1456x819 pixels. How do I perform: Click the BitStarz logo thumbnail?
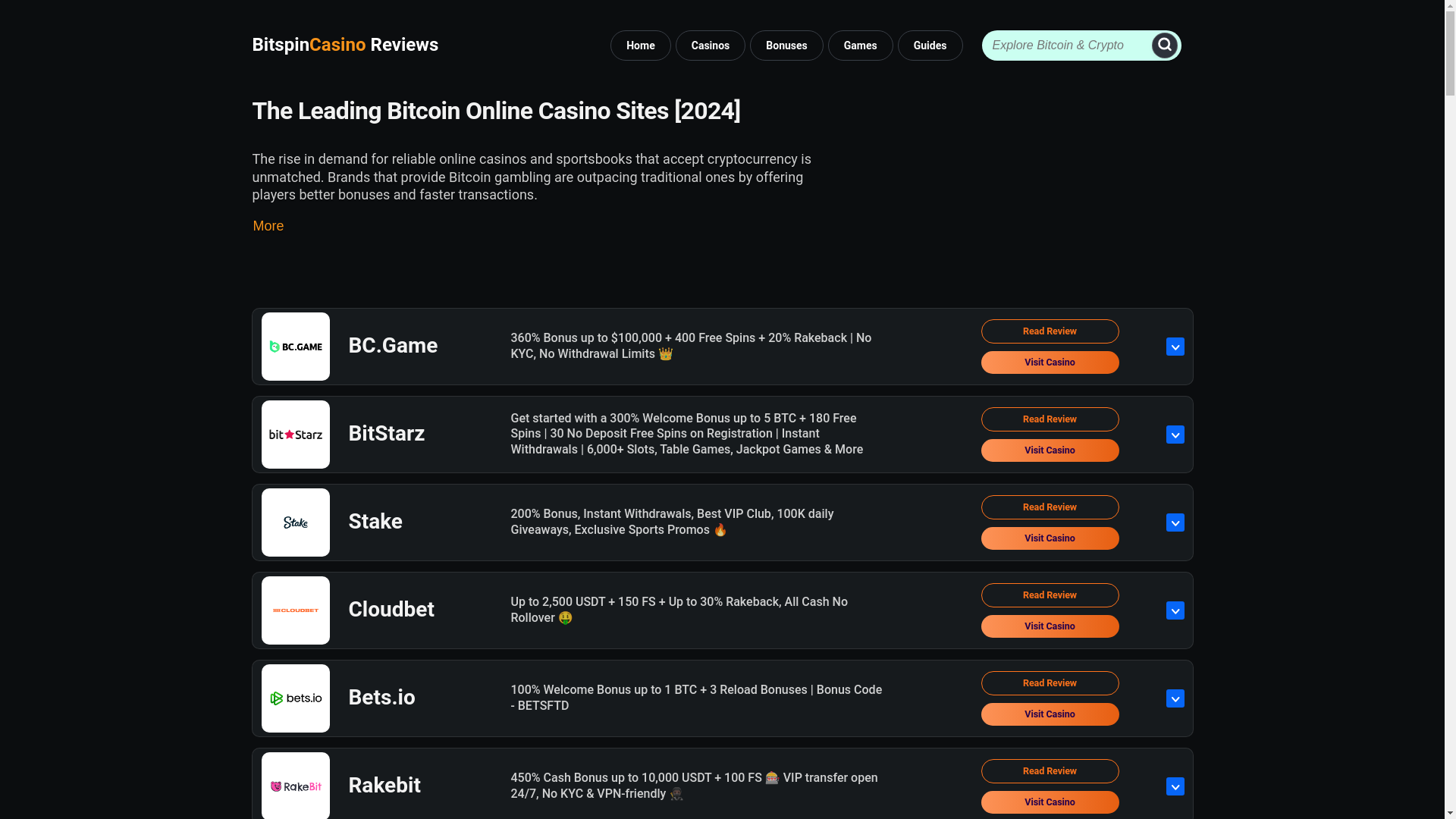(296, 435)
